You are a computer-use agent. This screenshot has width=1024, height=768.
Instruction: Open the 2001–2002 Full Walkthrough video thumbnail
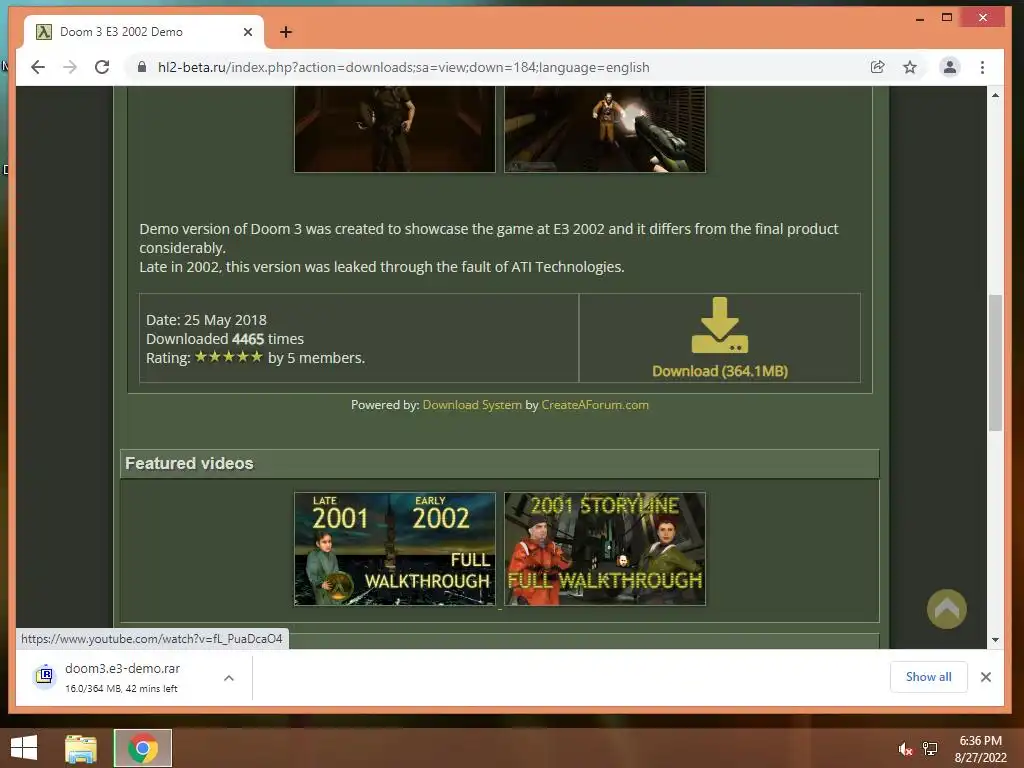pos(394,549)
